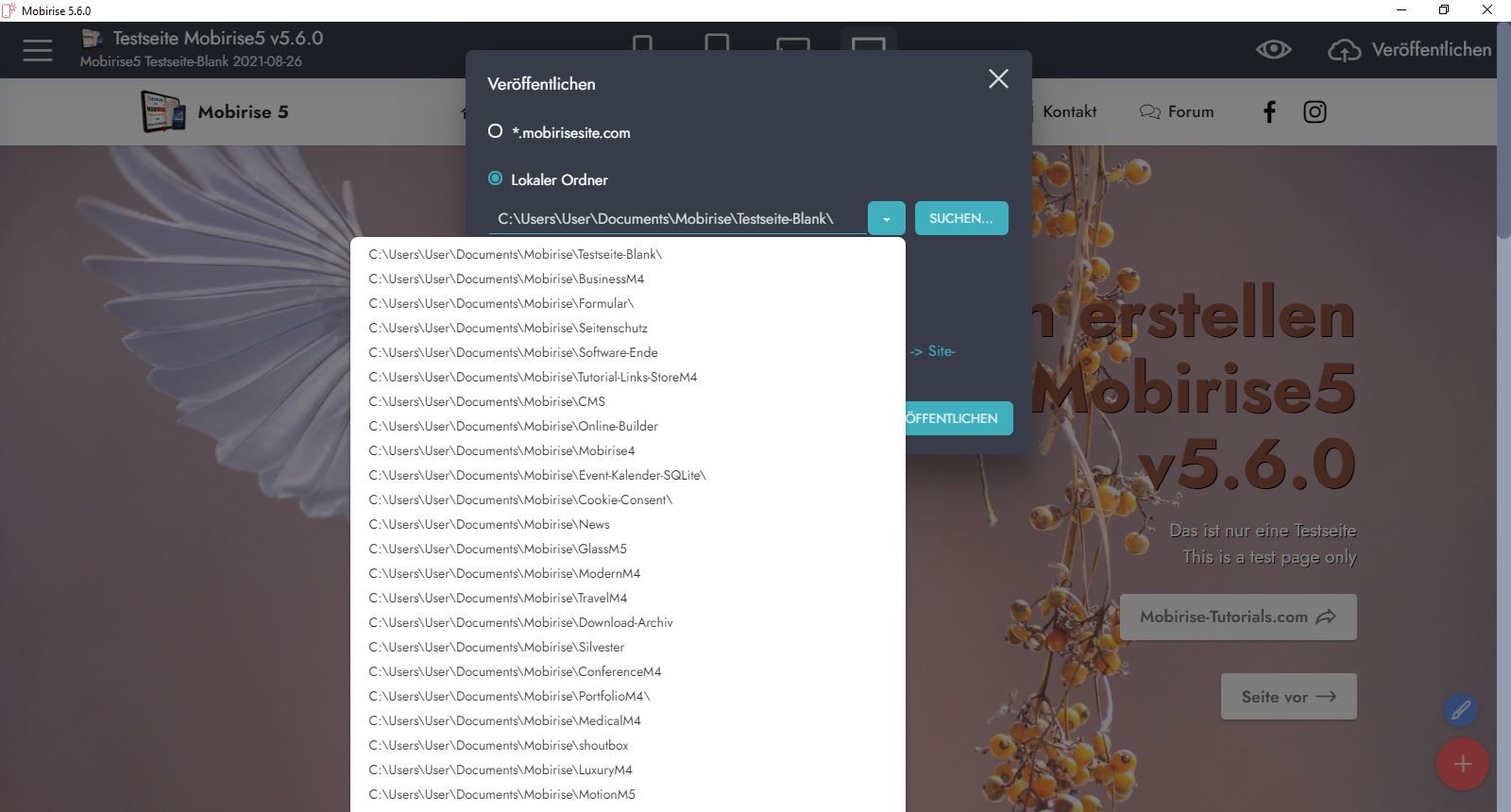Click the SUCHEN... browse button
Viewport: 1511px width, 812px height.
(x=960, y=218)
